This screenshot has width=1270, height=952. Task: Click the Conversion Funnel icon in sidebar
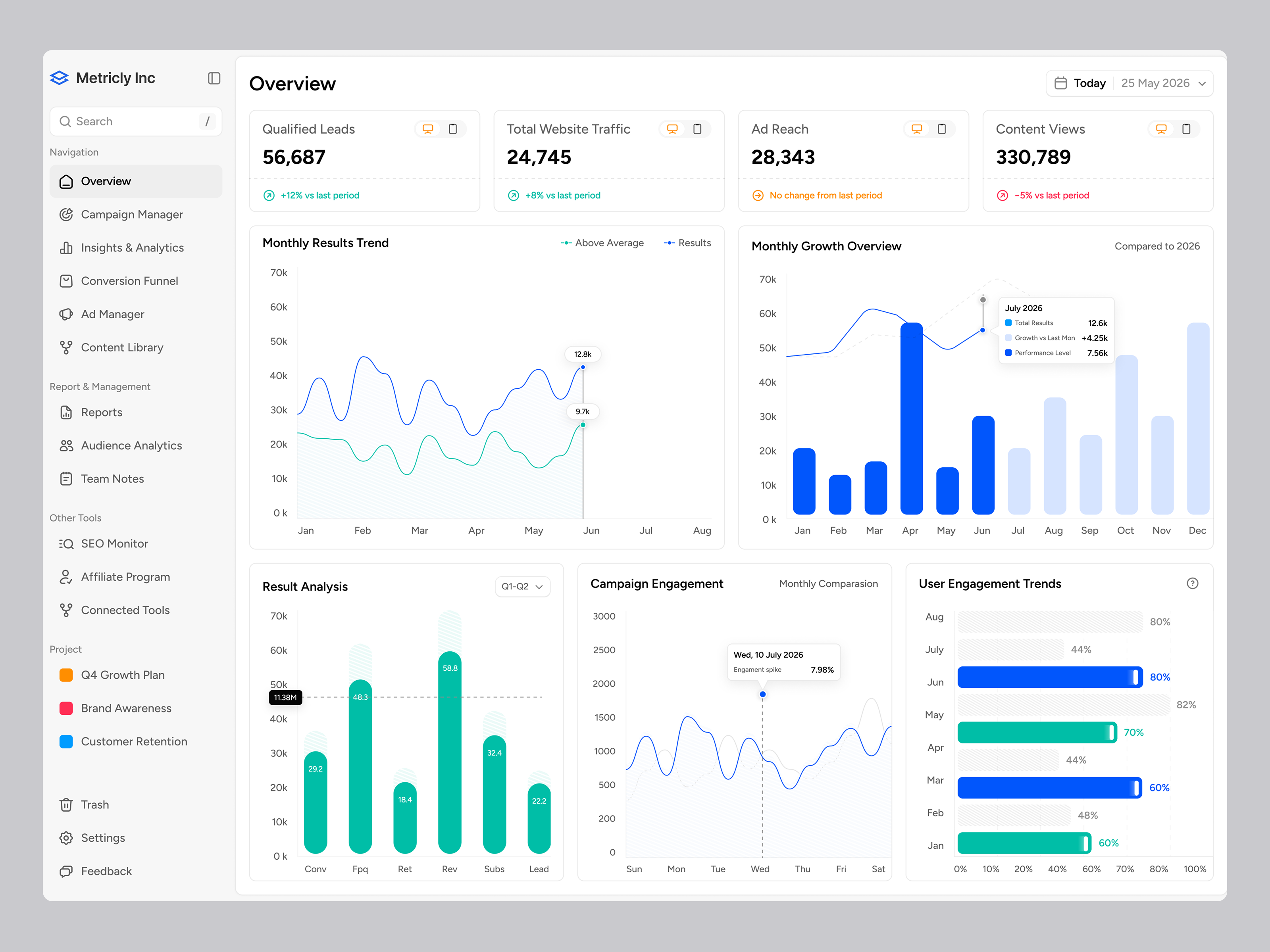(x=67, y=281)
